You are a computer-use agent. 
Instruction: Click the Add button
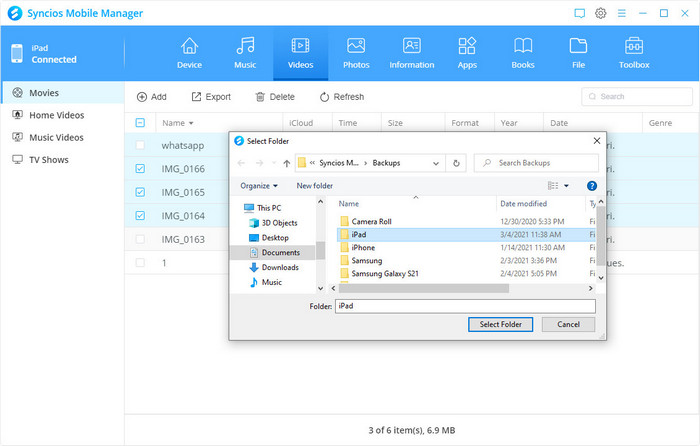point(152,97)
